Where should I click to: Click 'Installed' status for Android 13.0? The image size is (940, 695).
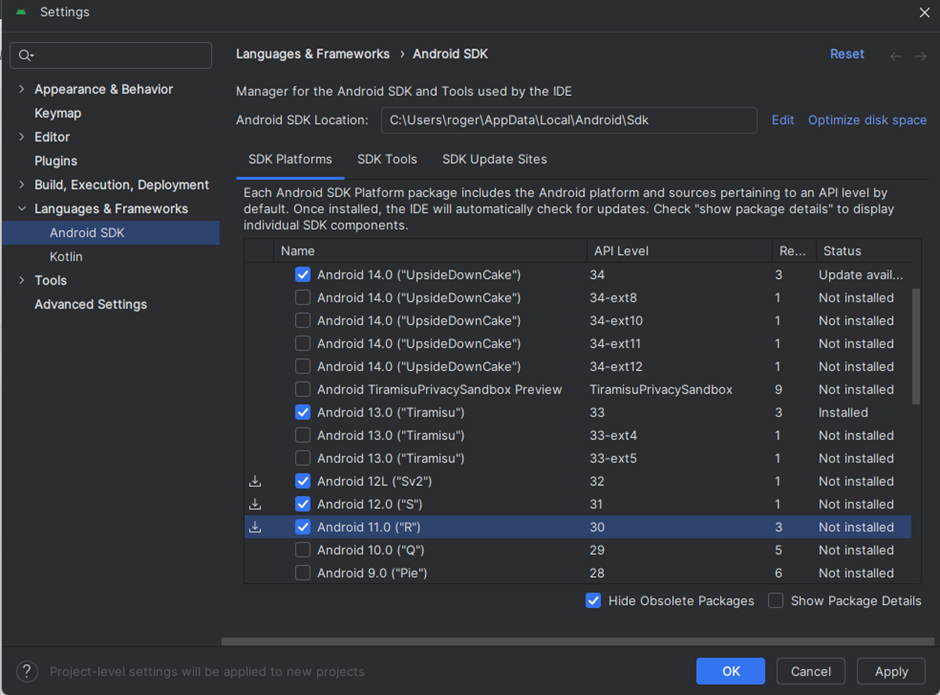[843, 413]
